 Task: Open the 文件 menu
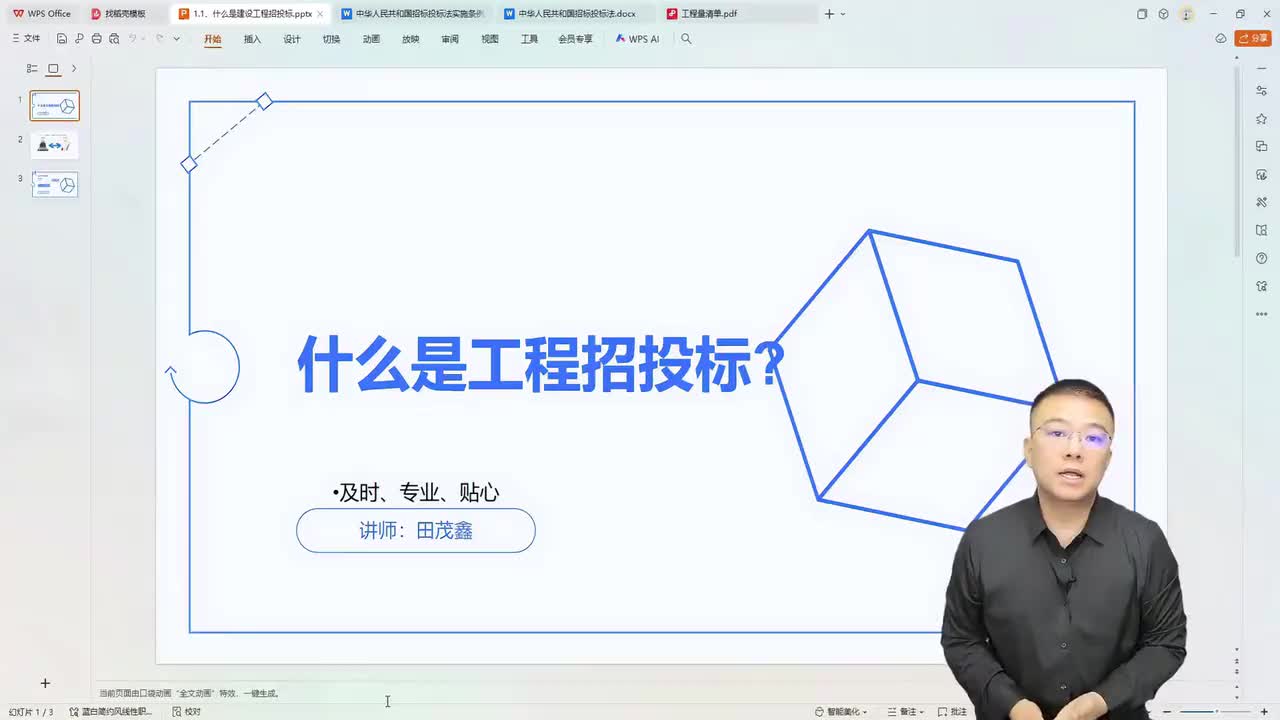pos(26,38)
